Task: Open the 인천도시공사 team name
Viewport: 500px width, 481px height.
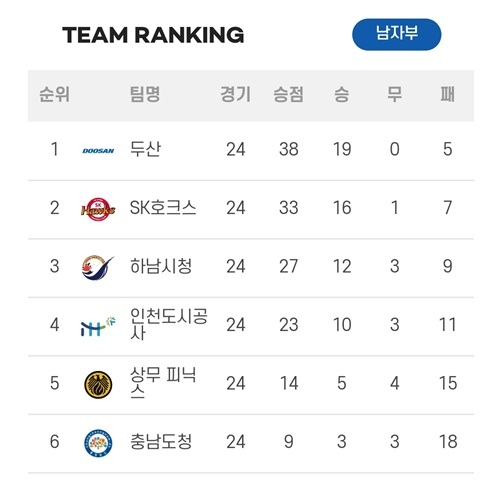Action: click(169, 324)
